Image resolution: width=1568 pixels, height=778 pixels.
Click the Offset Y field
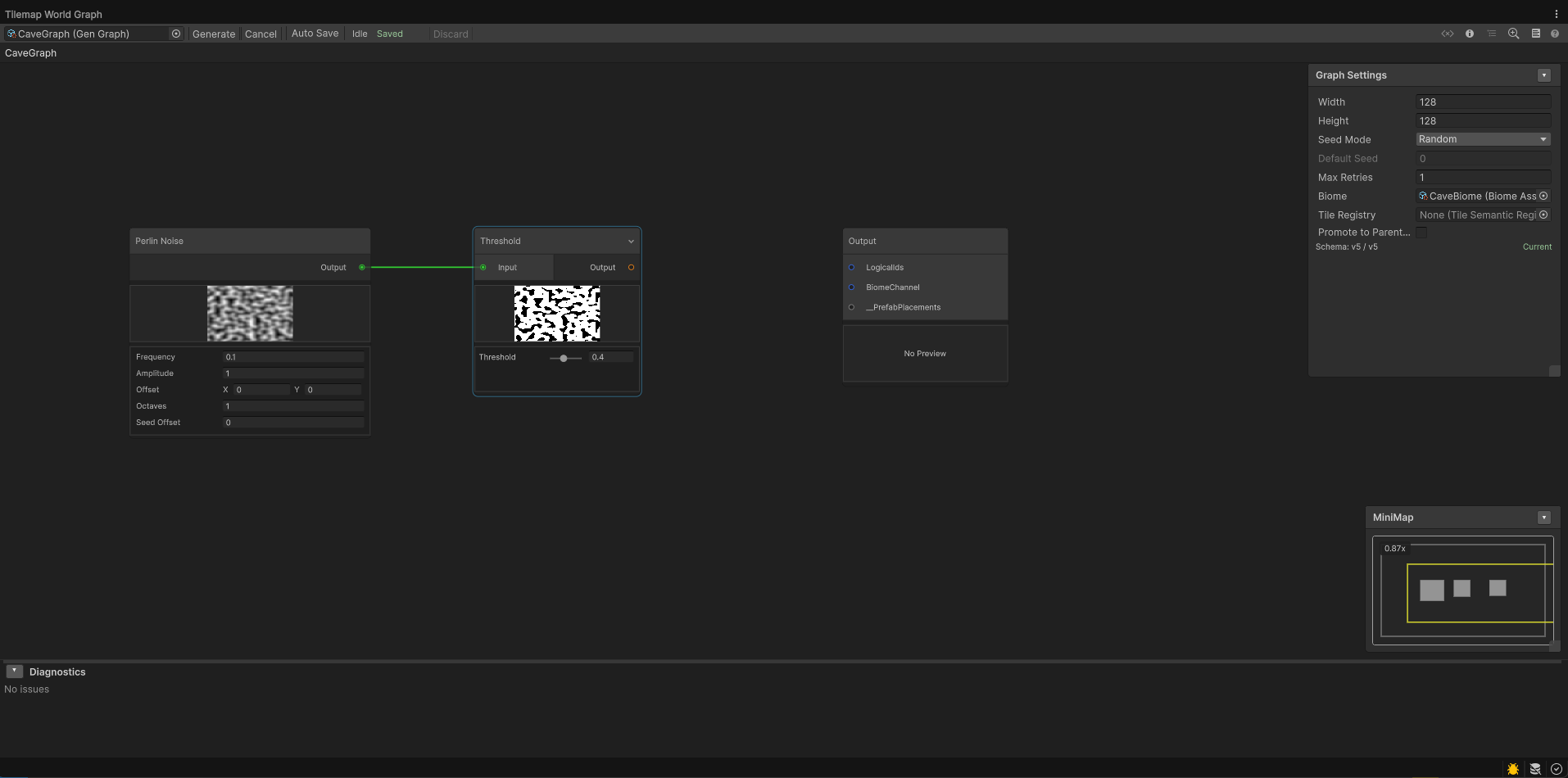(333, 390)
